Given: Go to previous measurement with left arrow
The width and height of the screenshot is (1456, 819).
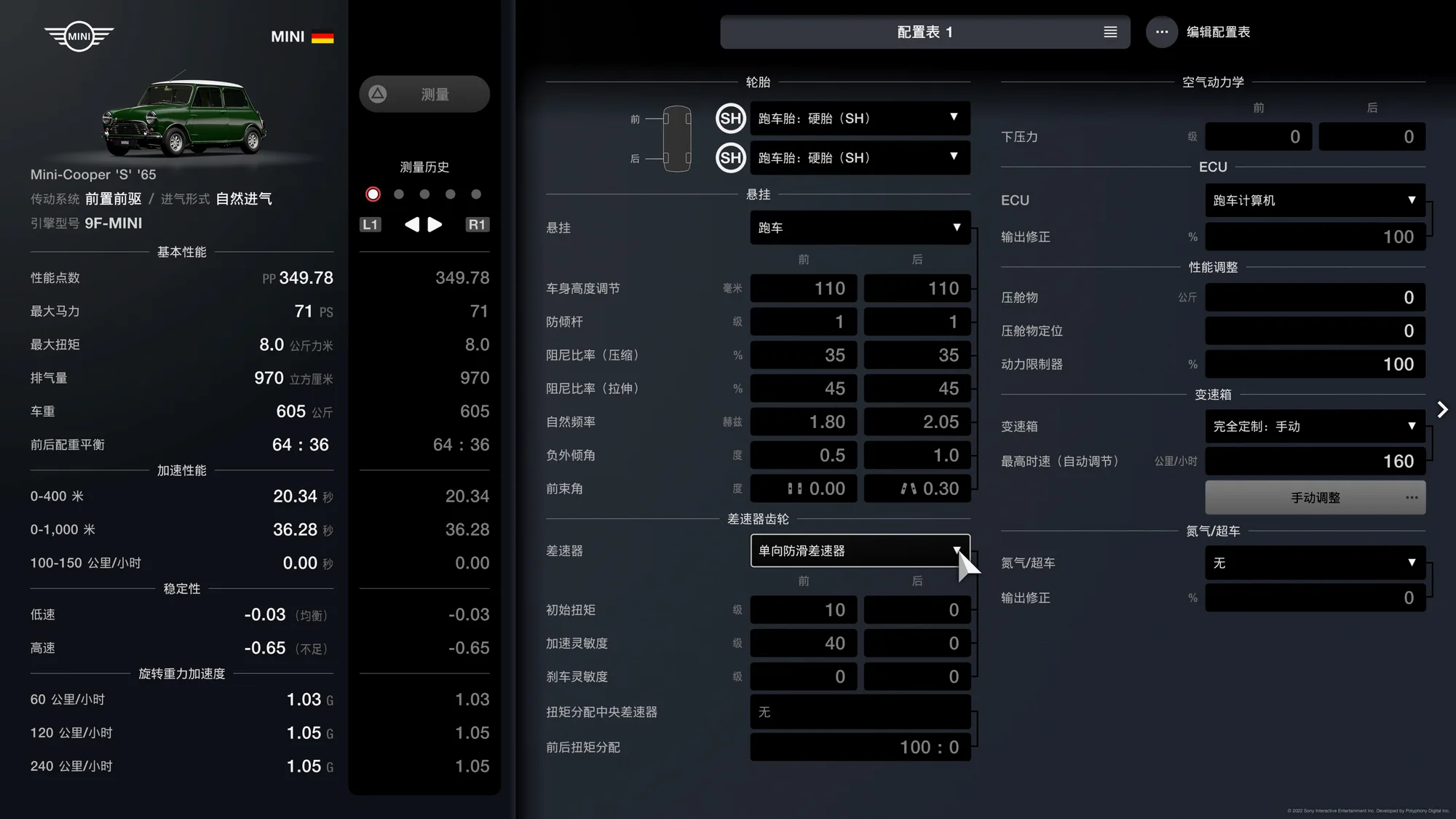Looking at the screenshot, I should click(x=412, y=224).
